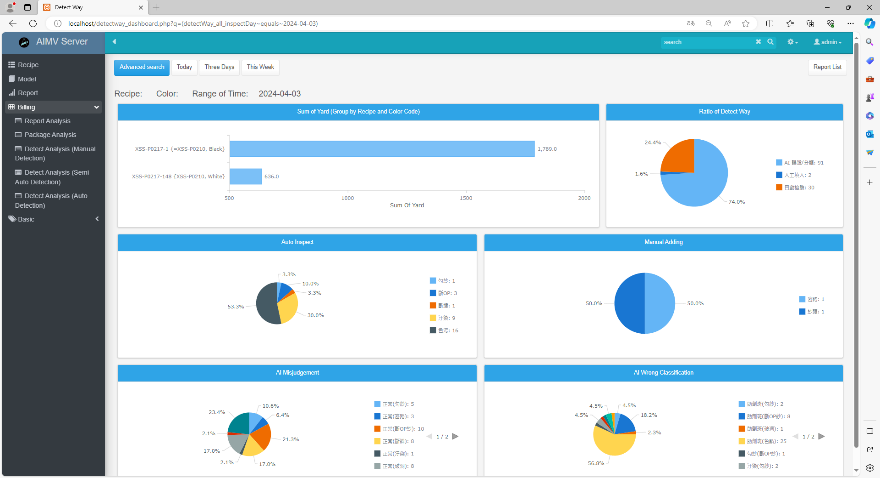Image resolution: width=880 pixels, height=478 pixels.
Task: Click the black recipe bar showing 1,789.0
Action: coord(382,149)
